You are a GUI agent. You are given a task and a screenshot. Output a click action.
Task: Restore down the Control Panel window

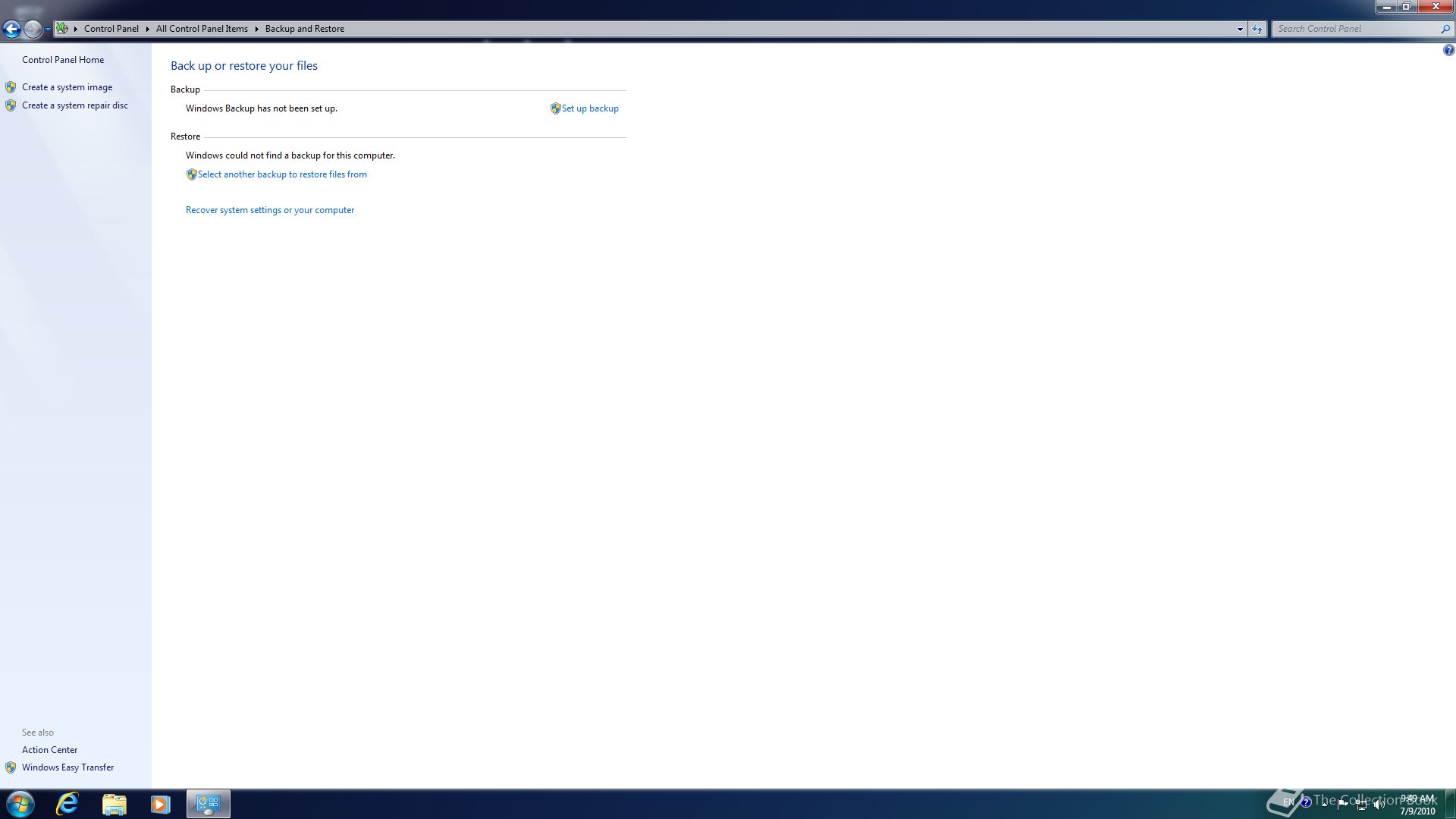(1406, 6)
